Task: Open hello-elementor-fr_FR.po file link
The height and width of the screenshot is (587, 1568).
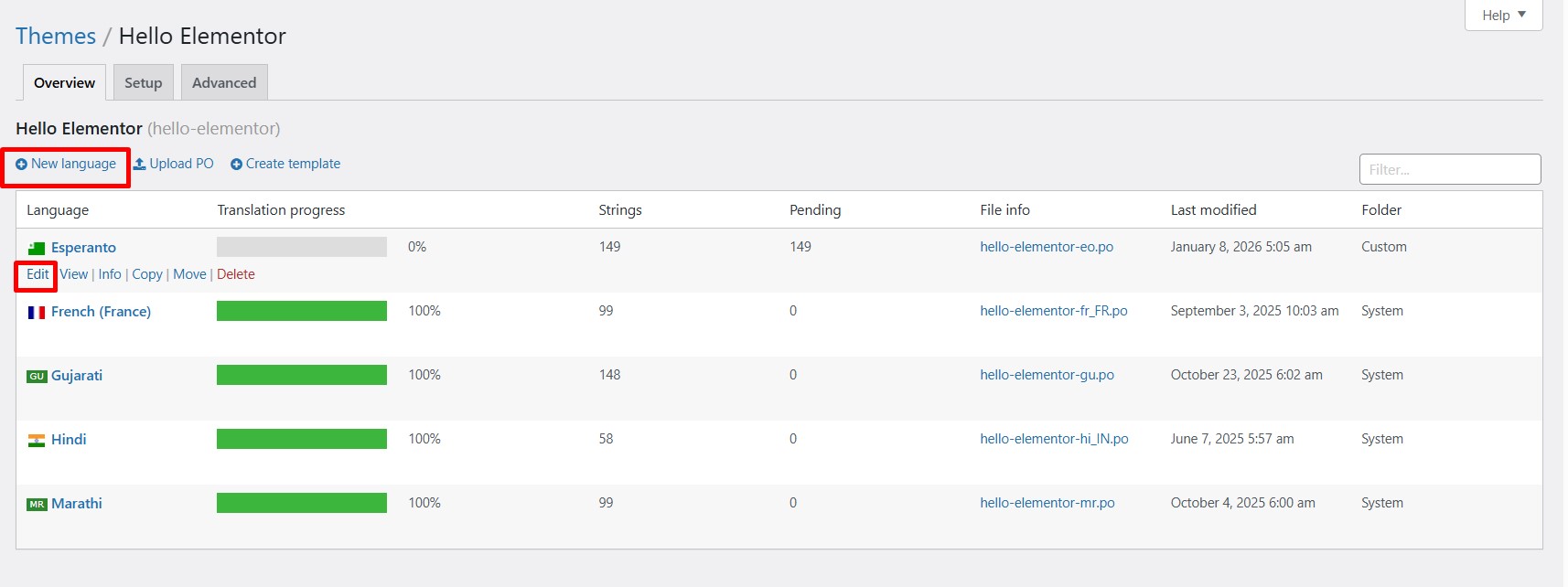Action: [x=1053, y=311]
